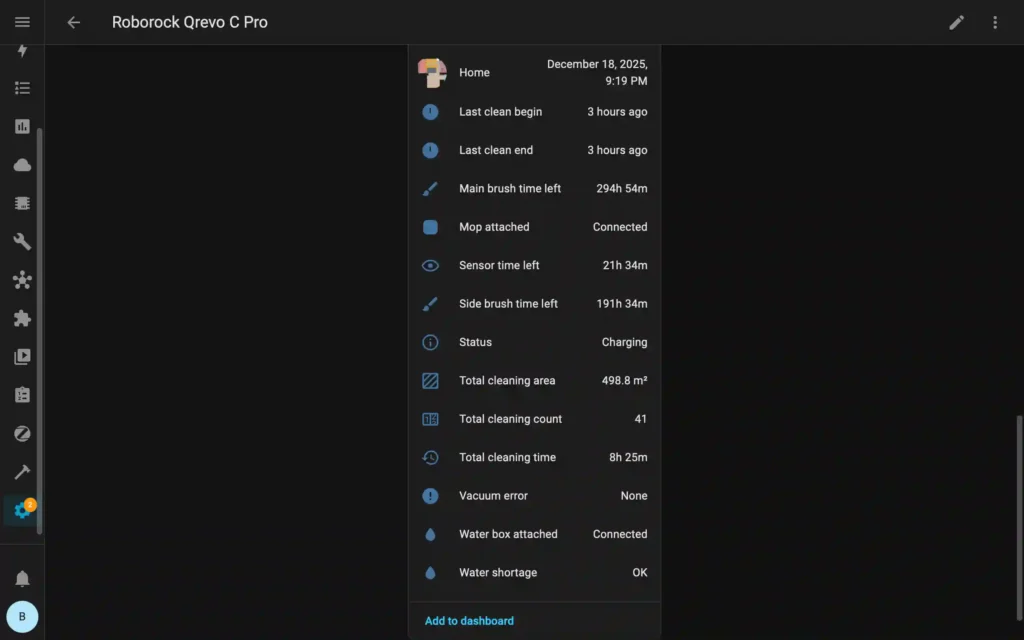This screenshot has height=640, width=1024.
Task: Click the Status Charging entity row
Action: point(535,342)
